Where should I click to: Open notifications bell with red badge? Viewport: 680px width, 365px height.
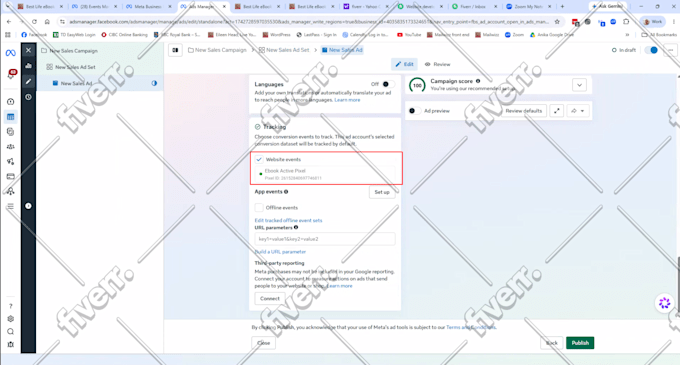pyautogui.click(x=11, y=74)
